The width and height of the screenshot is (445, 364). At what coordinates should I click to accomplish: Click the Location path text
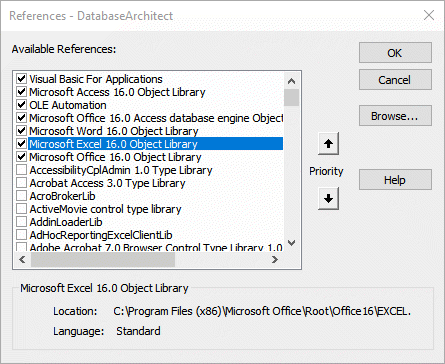[262, 311]
